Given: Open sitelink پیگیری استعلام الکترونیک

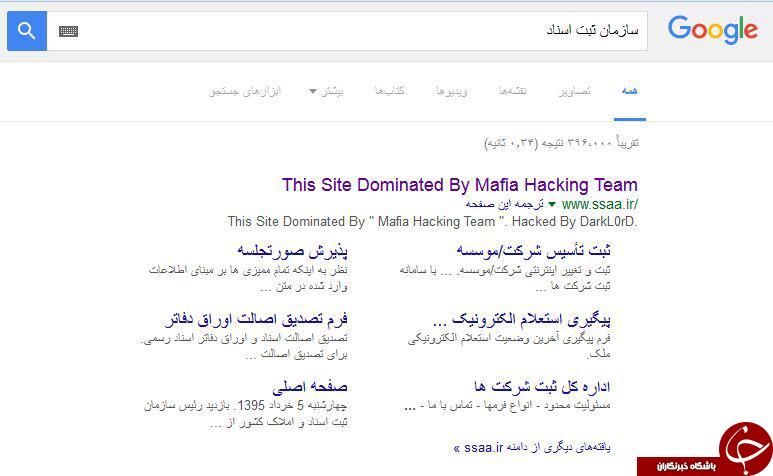Looking at the screenshot, I should click(x=522, y=320).
